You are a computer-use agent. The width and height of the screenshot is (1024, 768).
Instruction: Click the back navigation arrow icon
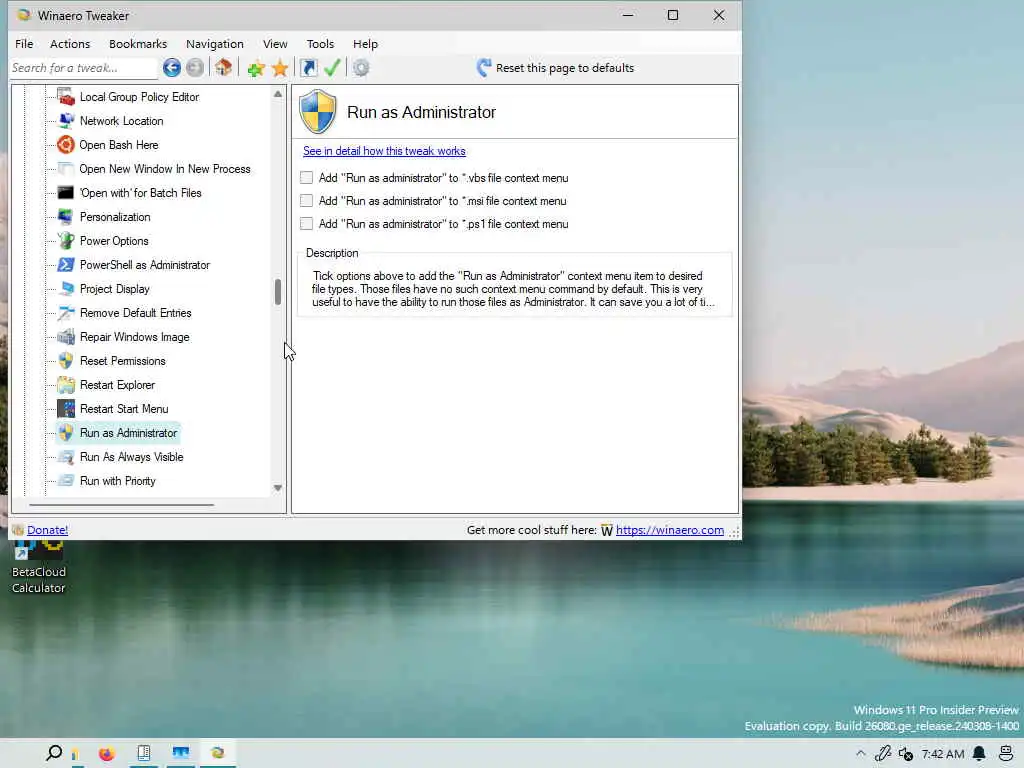[172, 68]
